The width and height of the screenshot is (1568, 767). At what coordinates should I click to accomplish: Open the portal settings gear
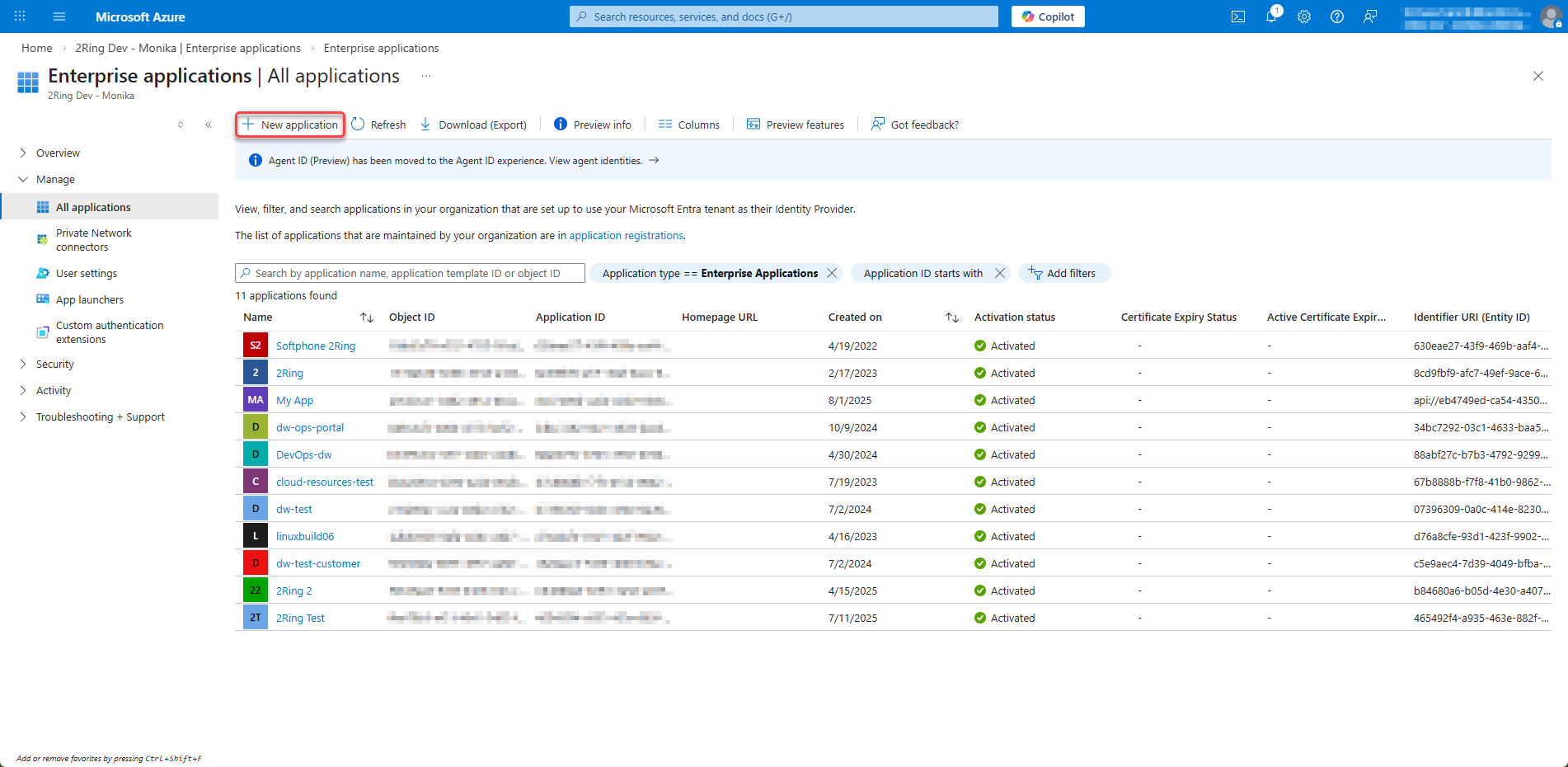(1303, 16)
